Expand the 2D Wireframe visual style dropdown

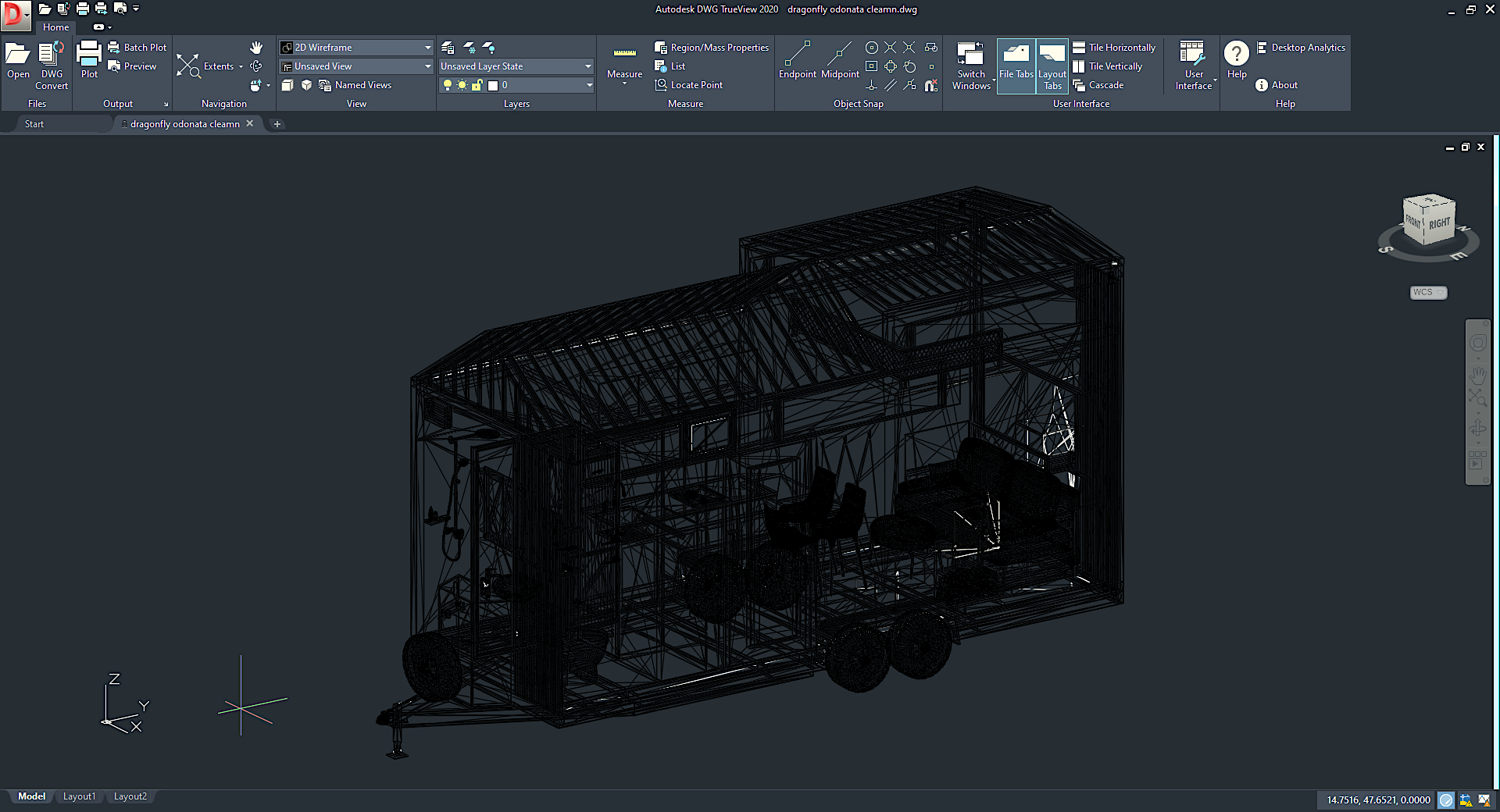tap(427, 48)
